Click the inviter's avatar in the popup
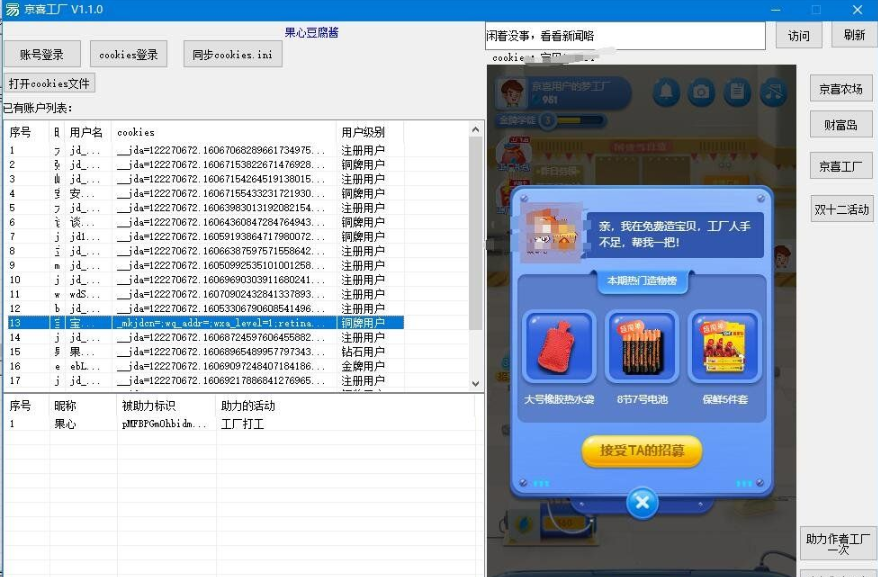Viewport: 878px width, 577px height. coord(552,232)
